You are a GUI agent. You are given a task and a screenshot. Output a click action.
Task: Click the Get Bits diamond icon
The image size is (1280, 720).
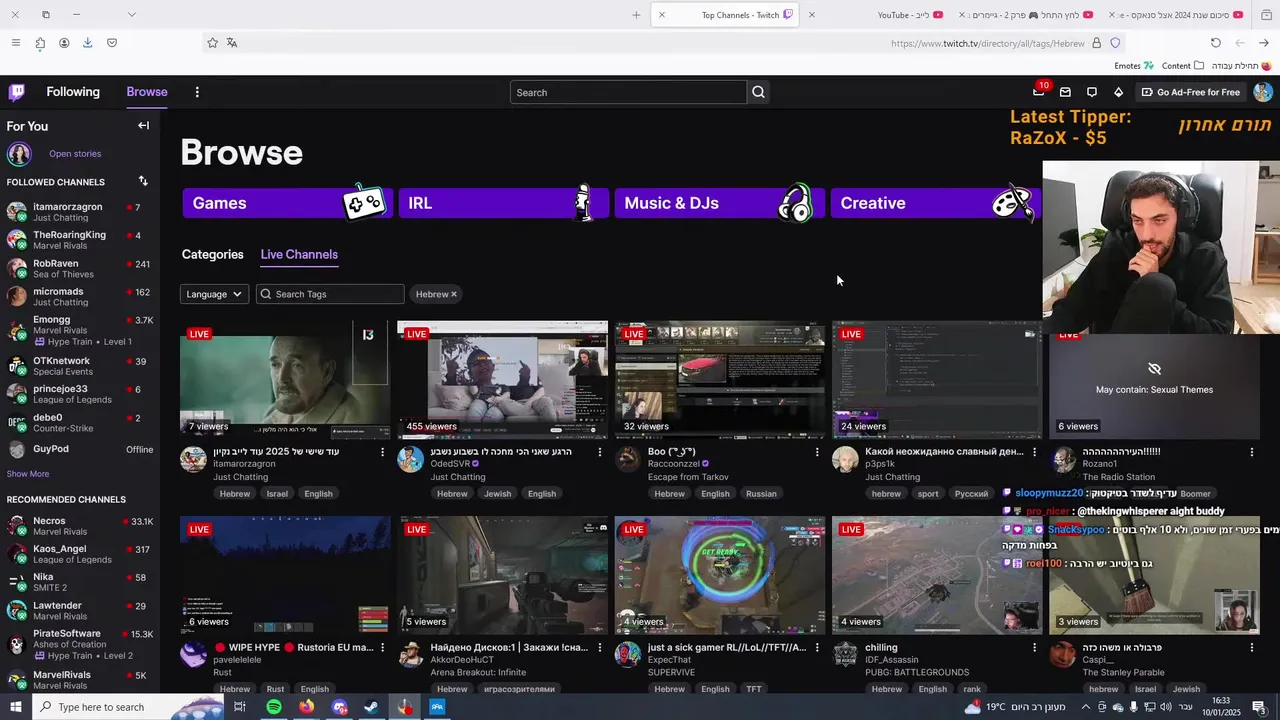[x=1118, y=92]
